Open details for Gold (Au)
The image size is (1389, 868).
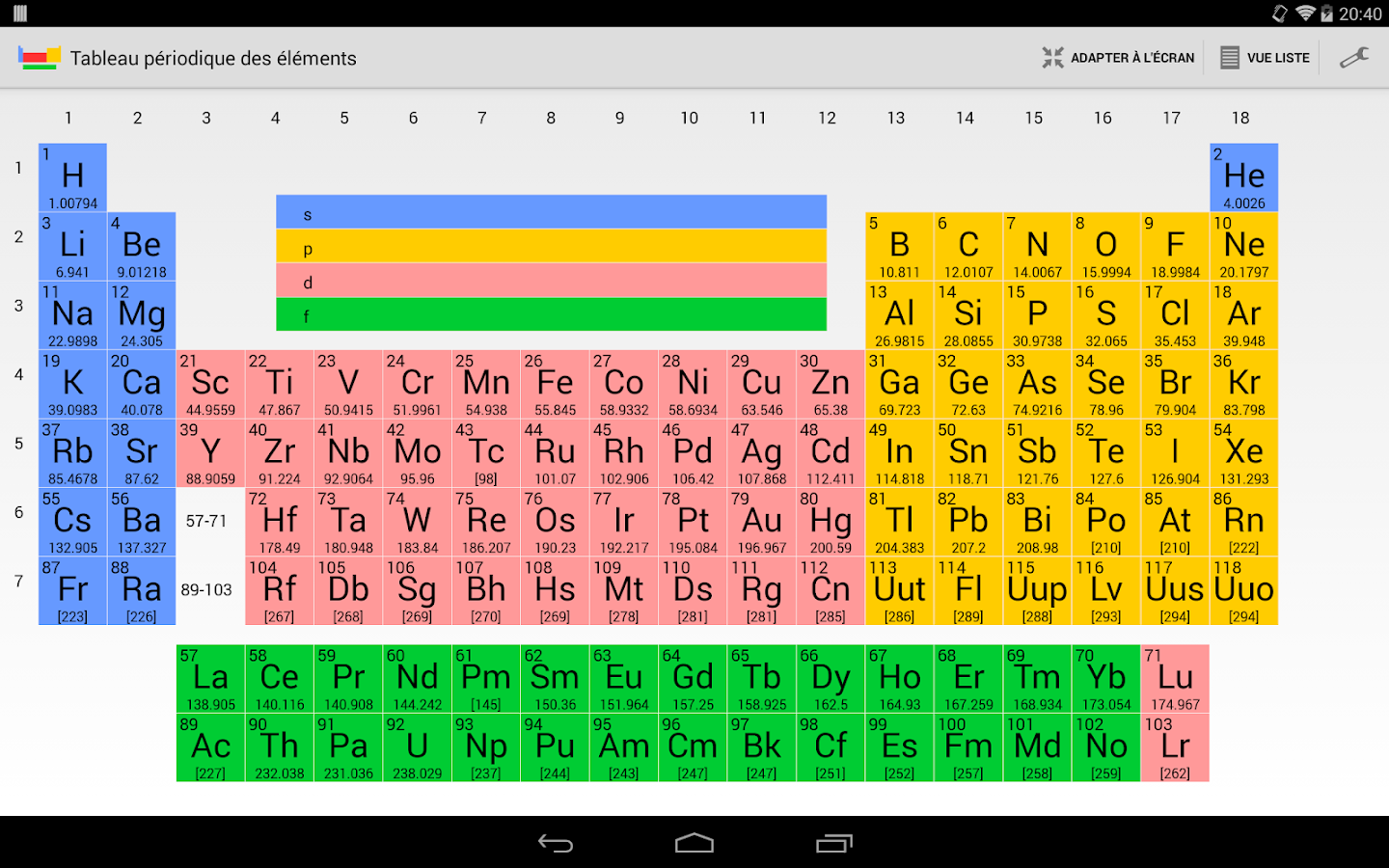coord(761,521)
